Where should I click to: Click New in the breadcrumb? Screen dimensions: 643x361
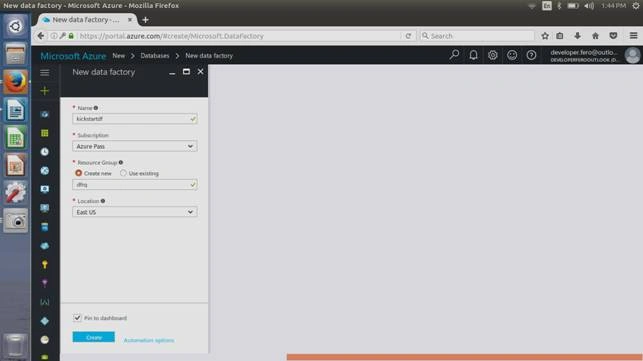[x=119, y=55]
